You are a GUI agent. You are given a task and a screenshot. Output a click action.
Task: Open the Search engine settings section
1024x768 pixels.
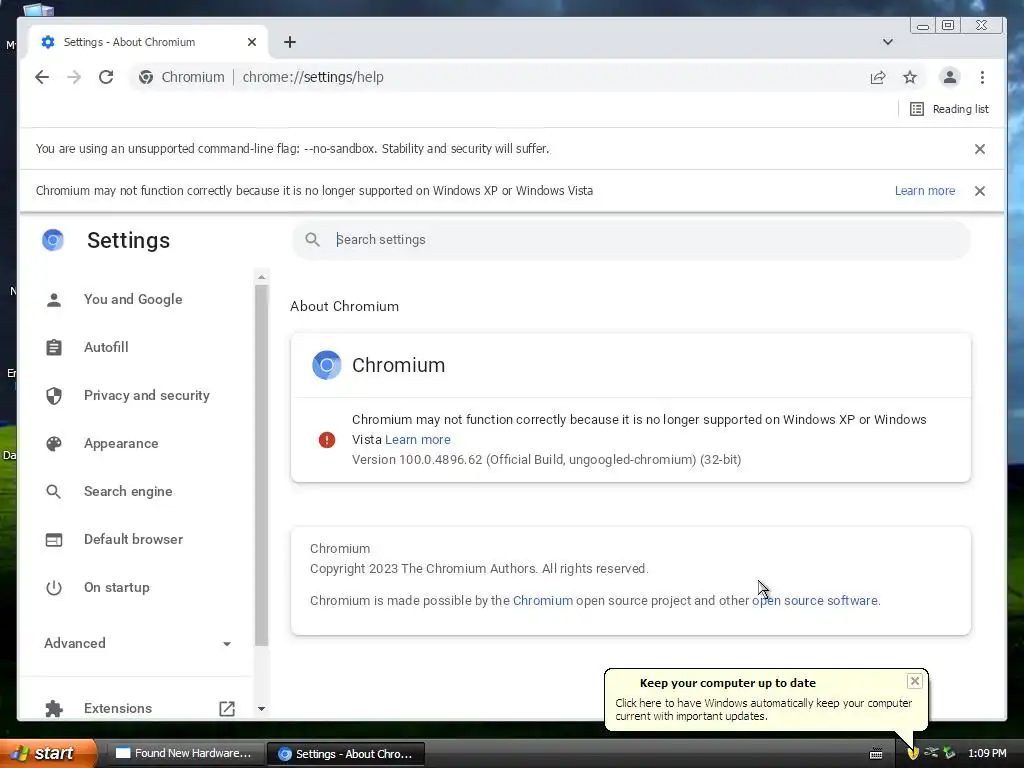128,491
